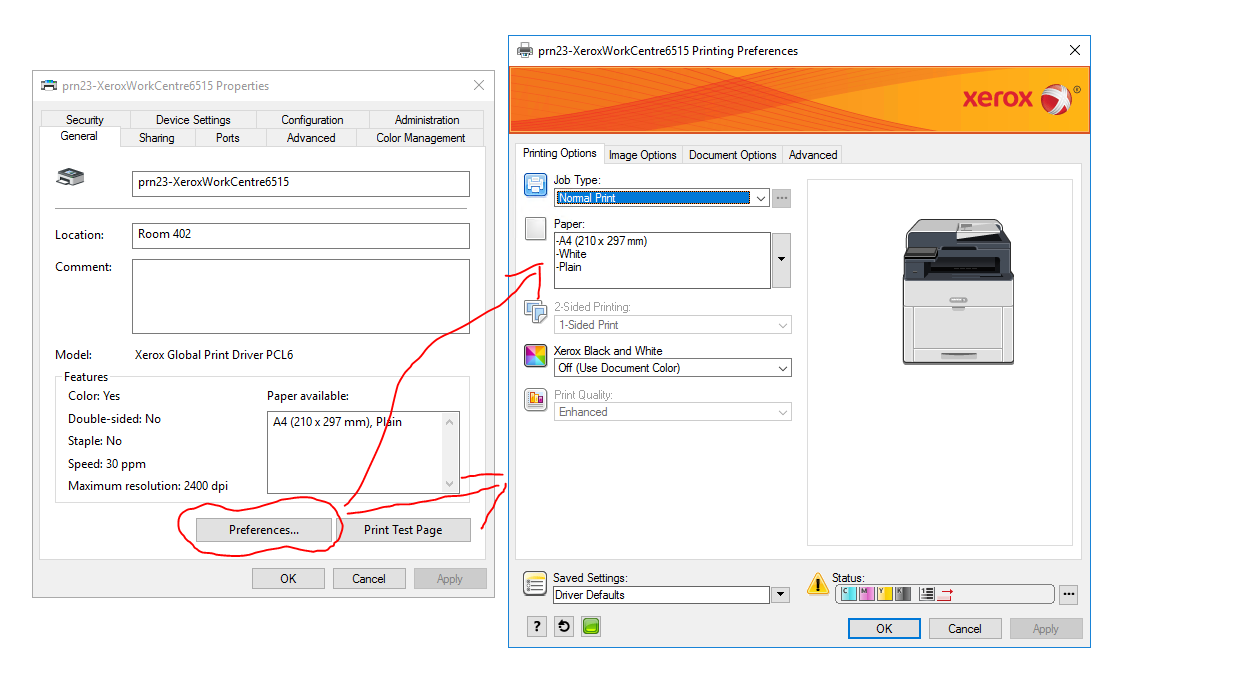The height and width of the screenshot is (698, 1259).
Task: Click the Paper sheet icon
Action: tap(536, 229)
